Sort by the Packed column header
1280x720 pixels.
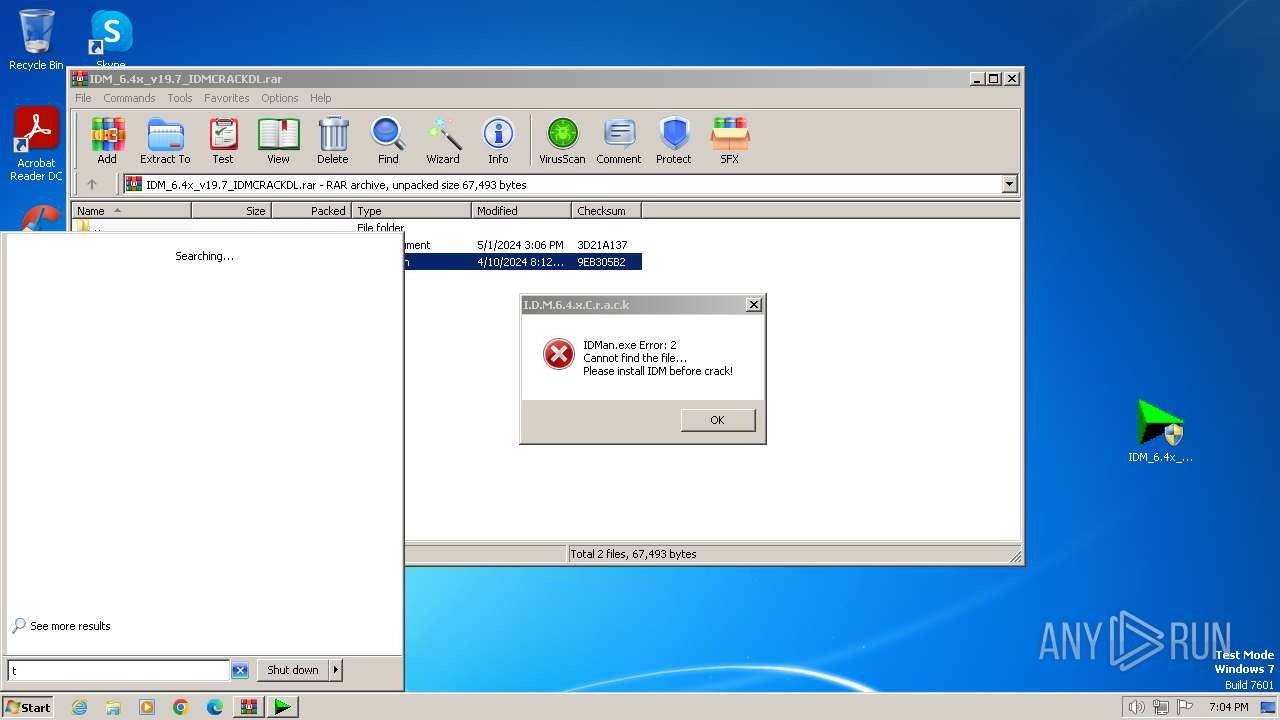pos(311,211)
